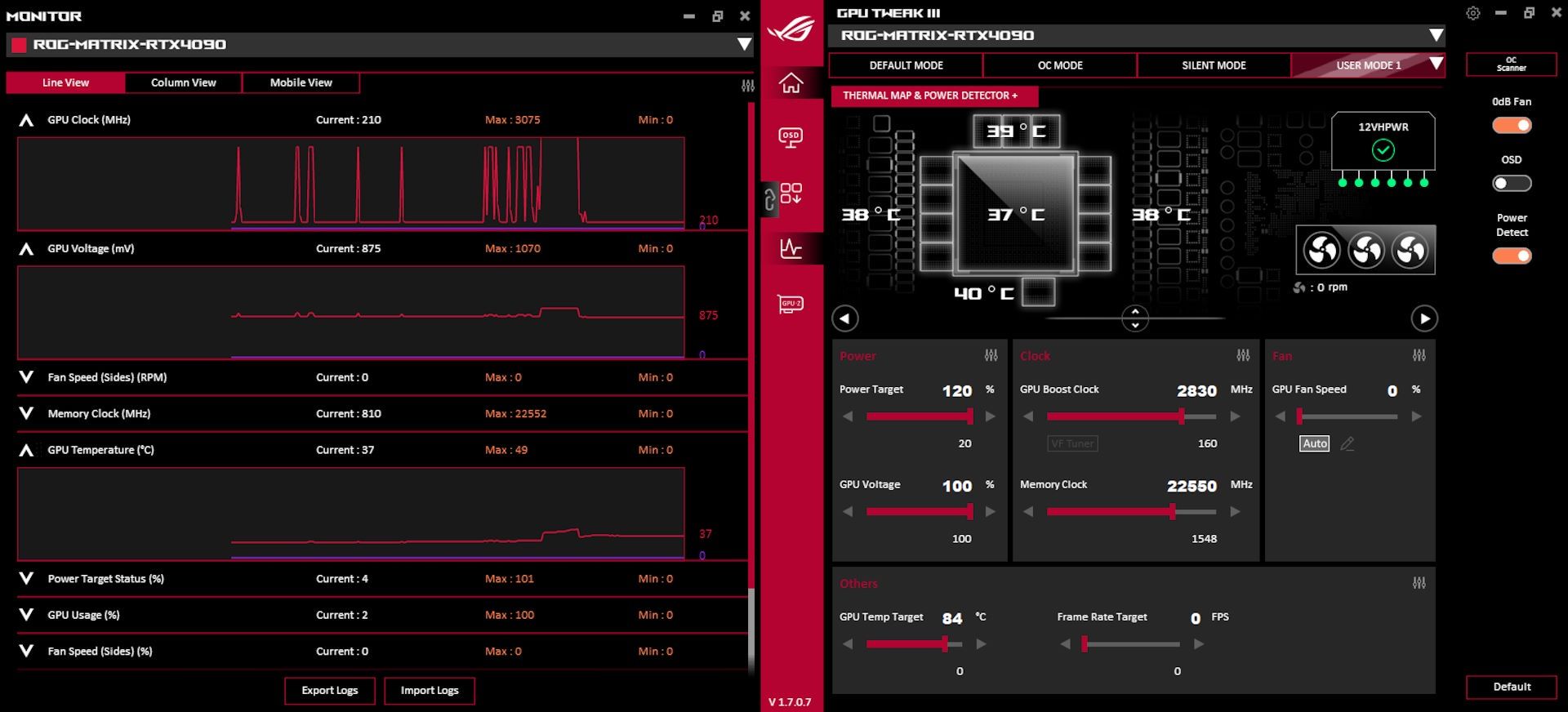
Task: Toggle thermal map collapse handle
Action: [1135, 318]
